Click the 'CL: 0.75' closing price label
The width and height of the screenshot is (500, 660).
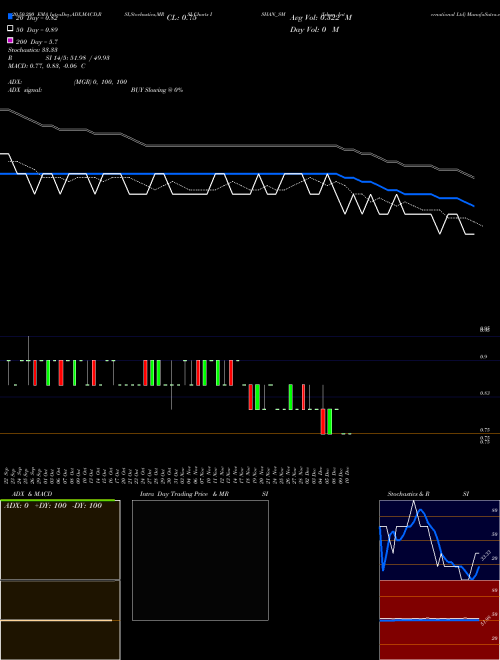click(181, 18)
